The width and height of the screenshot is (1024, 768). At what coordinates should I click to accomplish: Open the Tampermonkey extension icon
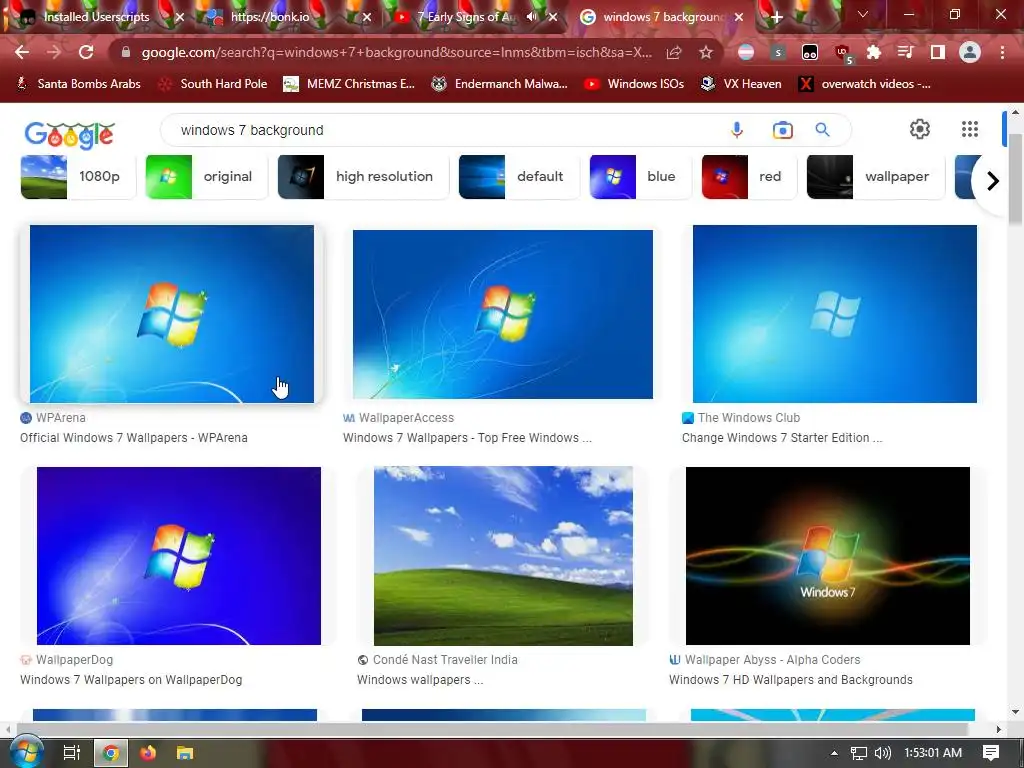pos(810,52)
